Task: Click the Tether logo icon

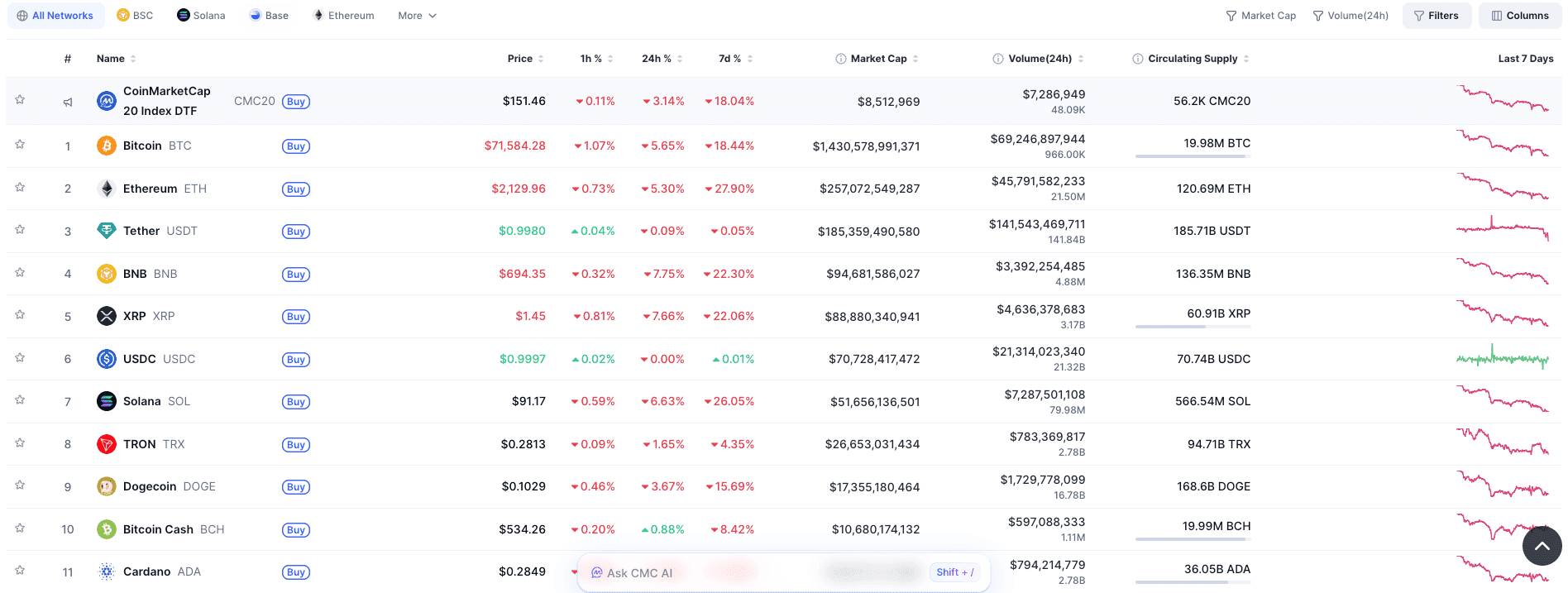Action: 106,232
